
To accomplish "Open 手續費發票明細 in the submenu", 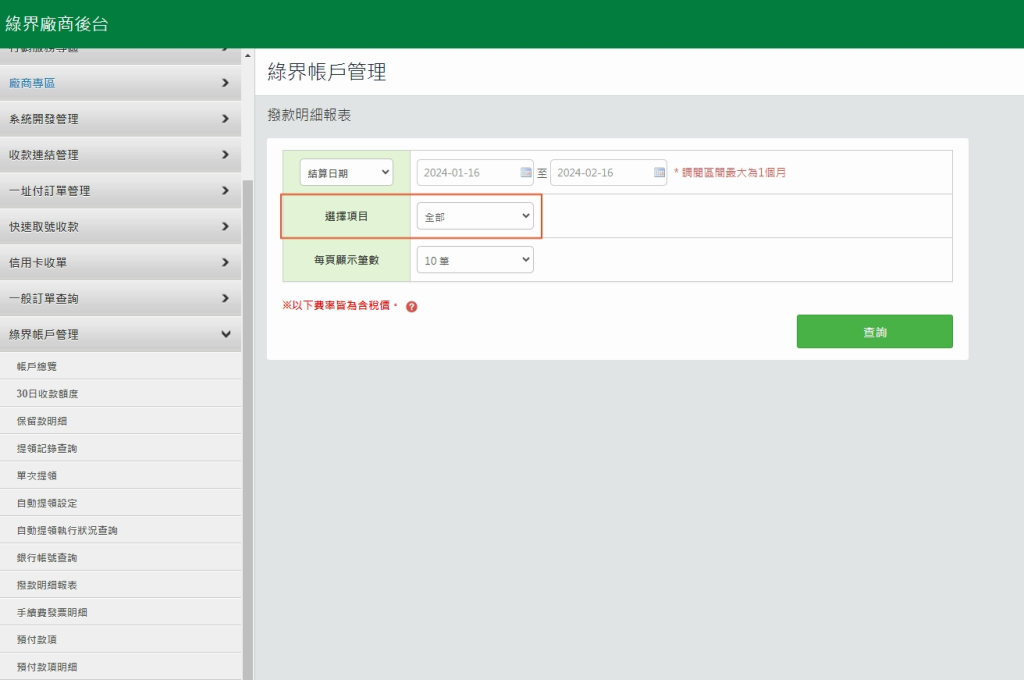I will click(120, 613).
